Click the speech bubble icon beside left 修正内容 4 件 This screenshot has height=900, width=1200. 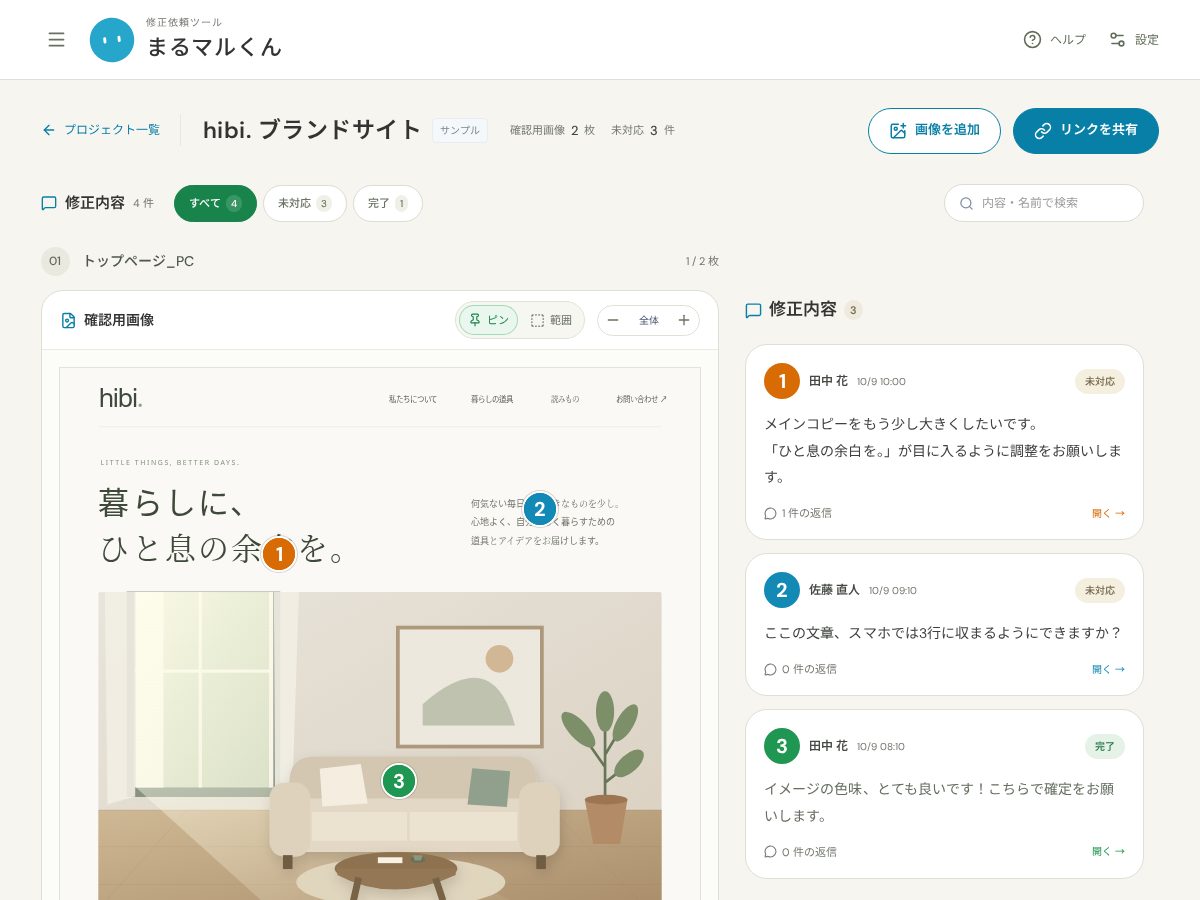49,203
